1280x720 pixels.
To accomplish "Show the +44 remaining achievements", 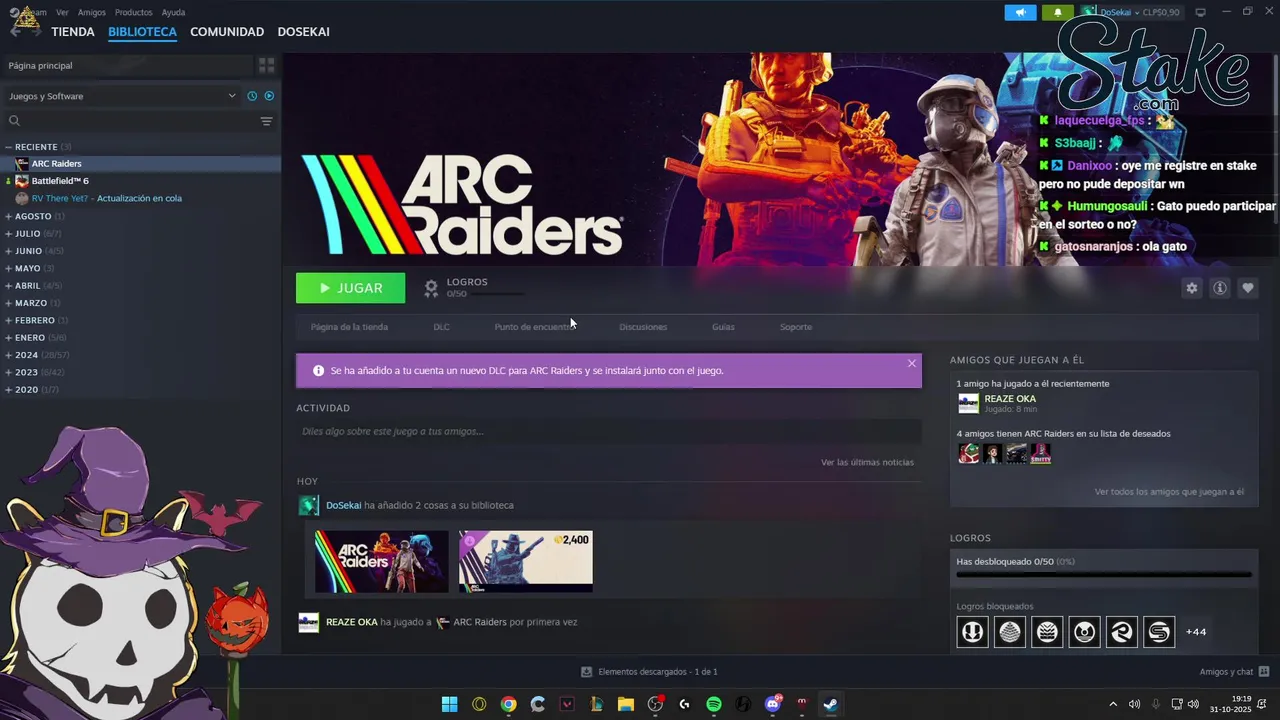I will tap(1196, 632).
